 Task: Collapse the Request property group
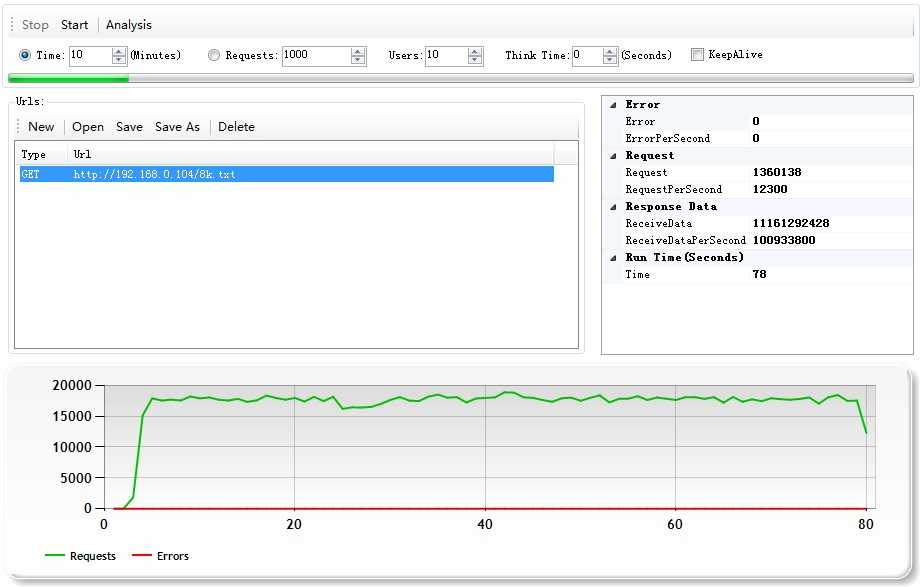pyautogui.click(x=613, y=156)
